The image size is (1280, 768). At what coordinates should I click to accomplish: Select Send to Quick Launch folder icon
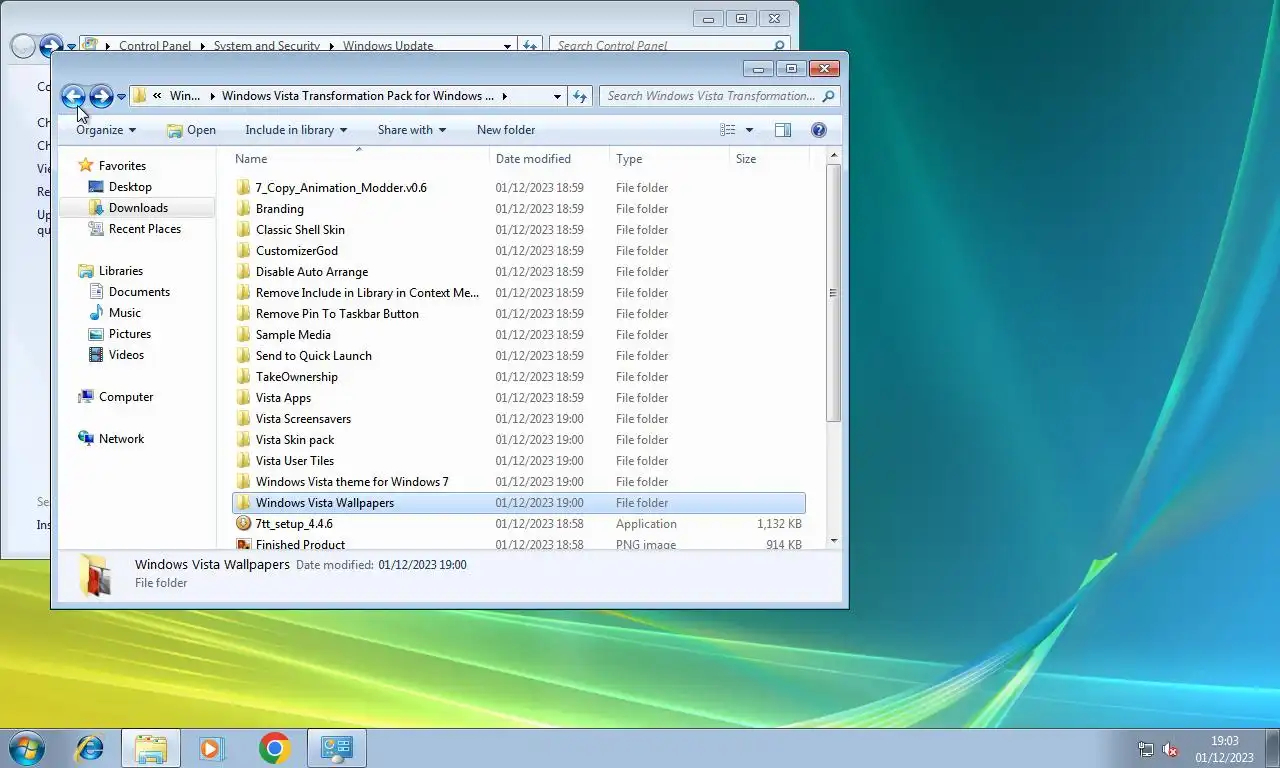pos(243,356)
